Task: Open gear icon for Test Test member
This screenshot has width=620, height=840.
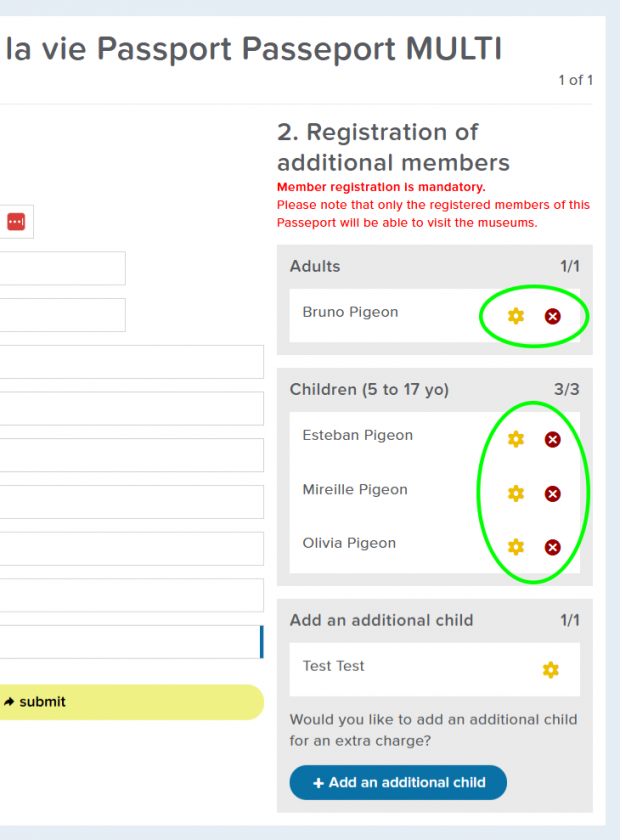Action: coord(550,670)
